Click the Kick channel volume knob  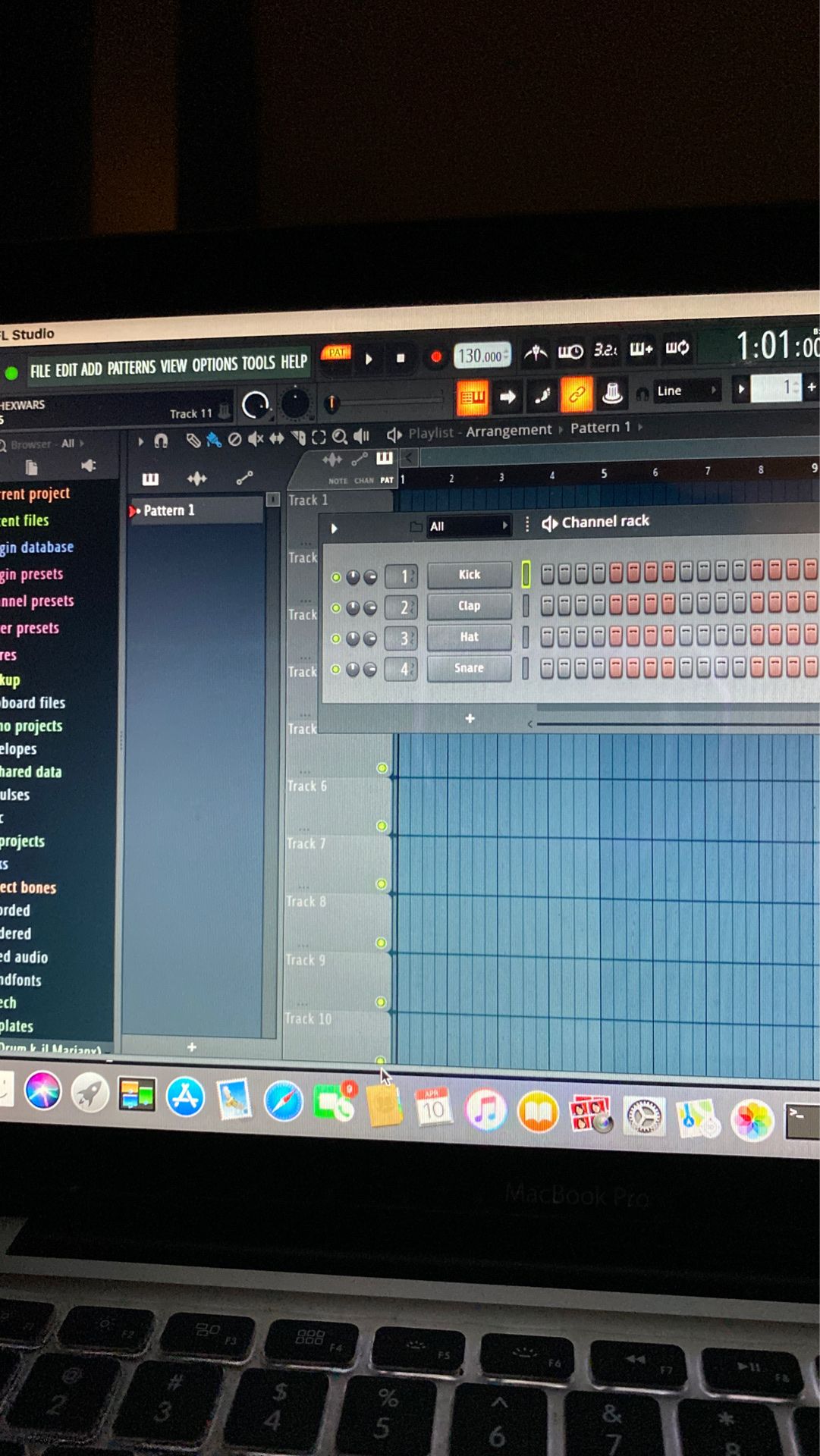point(370,578)
